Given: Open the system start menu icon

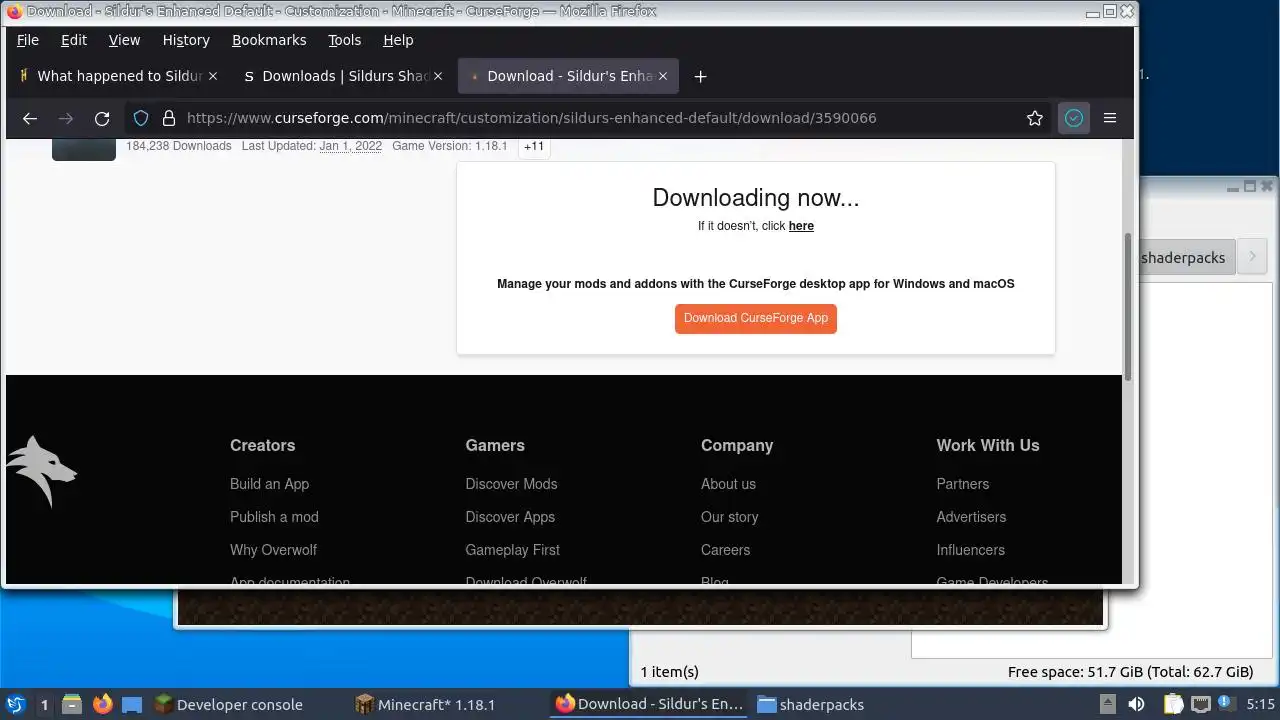Looking at the screenshot, I should pyautogui.click(x=15, y=704).
